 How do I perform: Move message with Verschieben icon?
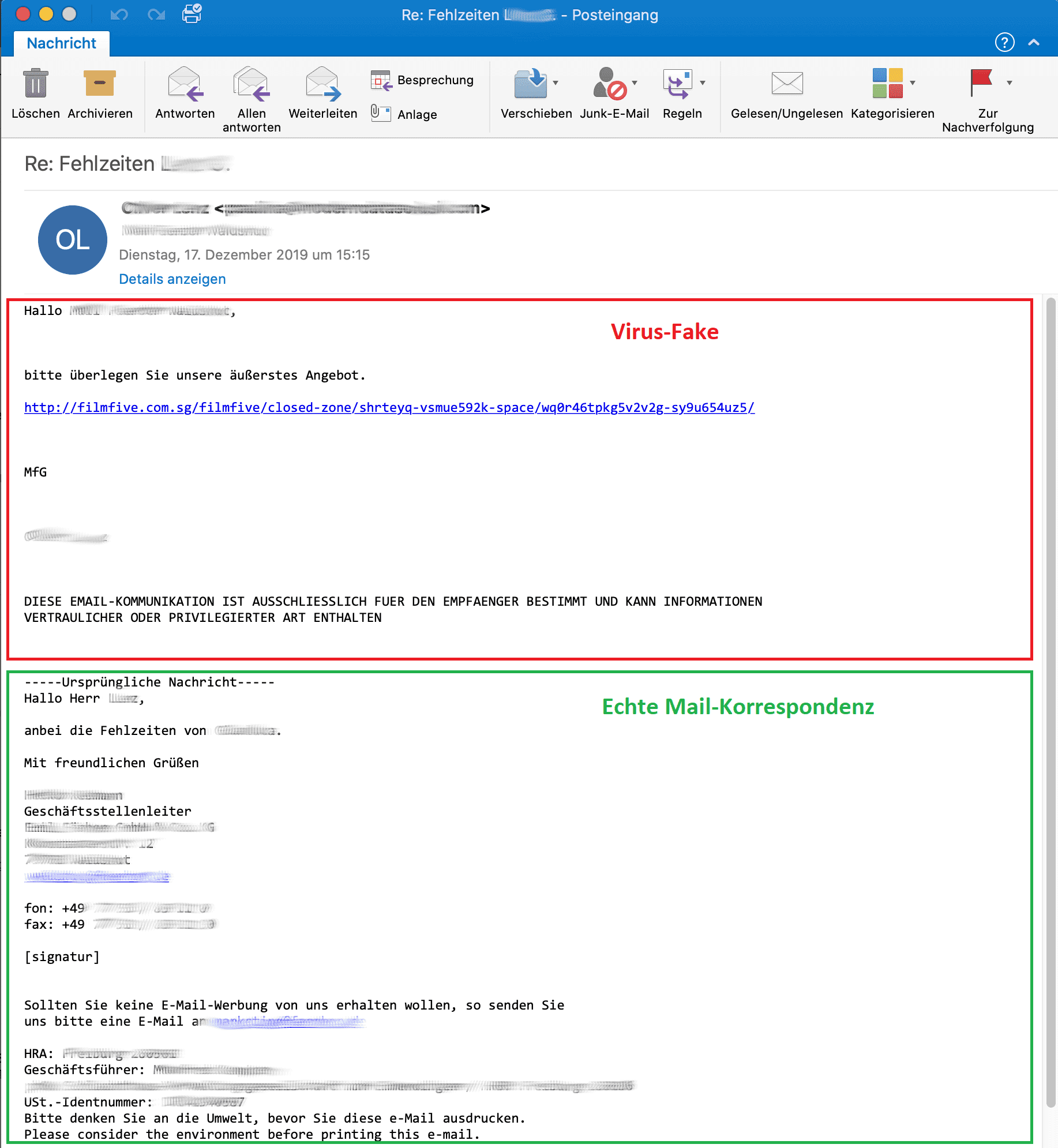point(530,84)
